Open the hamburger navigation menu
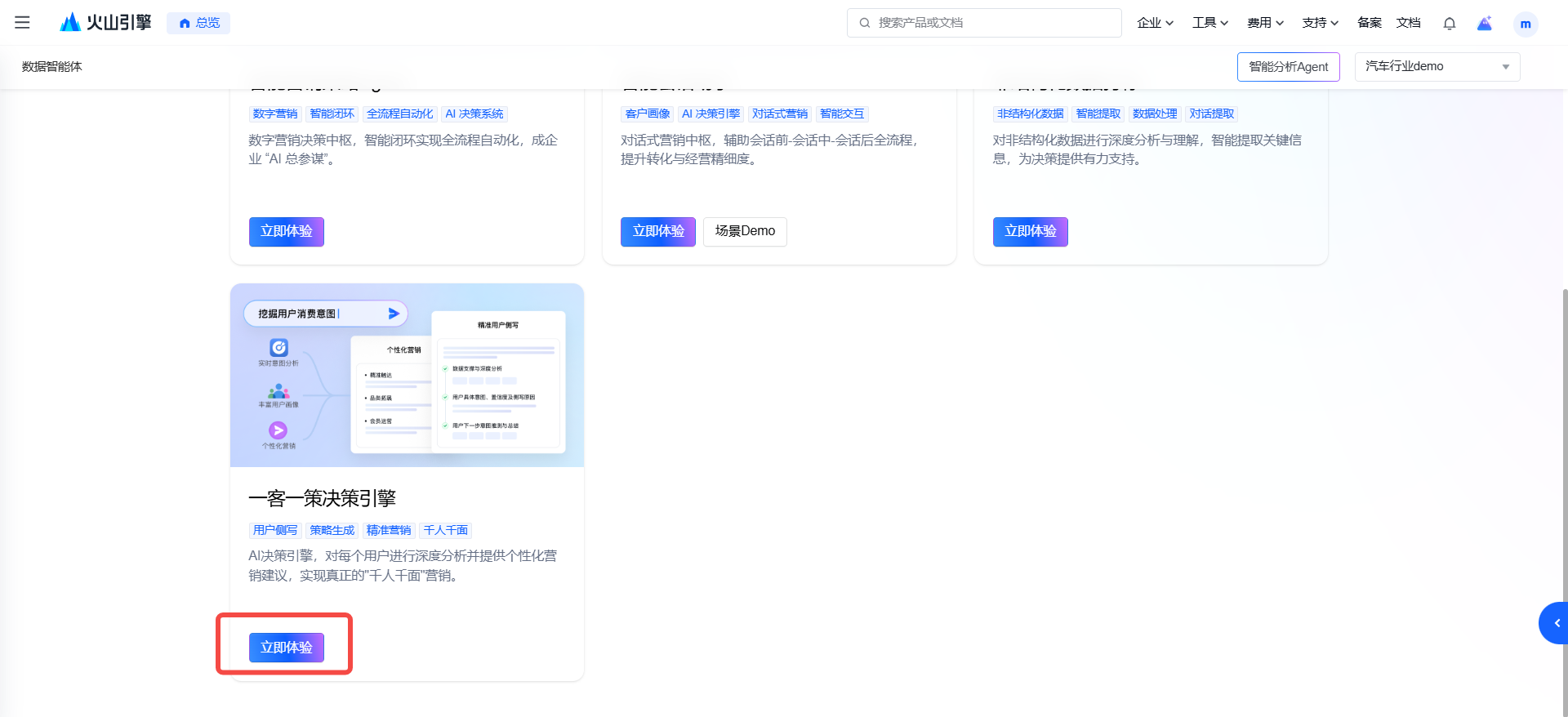Image resolution: width=1568 pixels, height=717 pixels. tap(22, 23)
